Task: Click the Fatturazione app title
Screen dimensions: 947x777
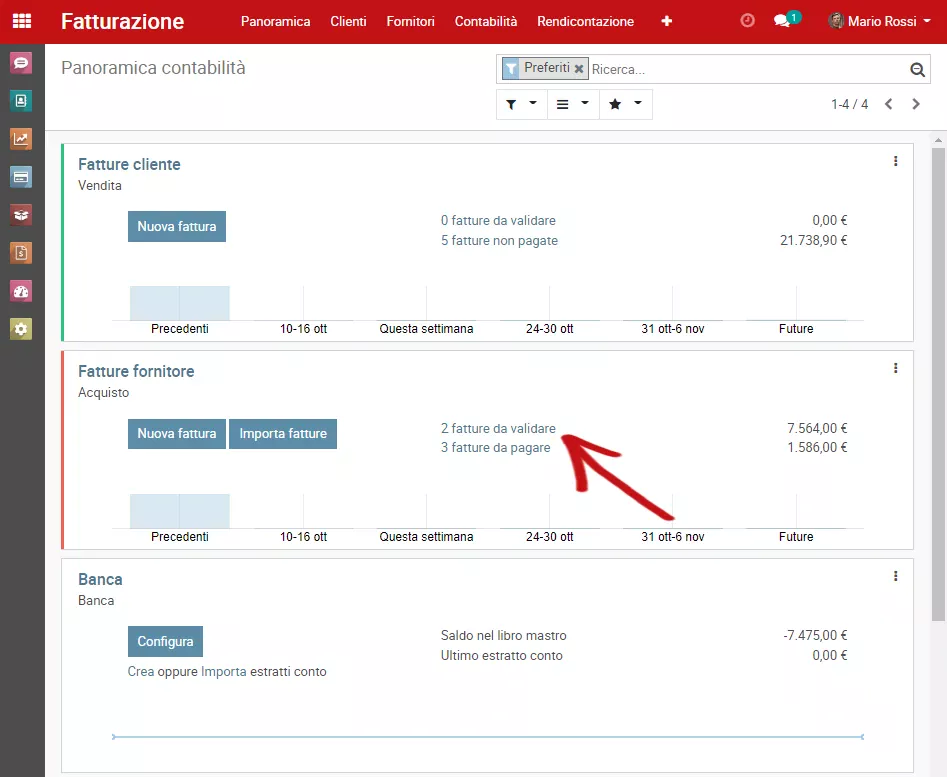Action: pos(123,21)
